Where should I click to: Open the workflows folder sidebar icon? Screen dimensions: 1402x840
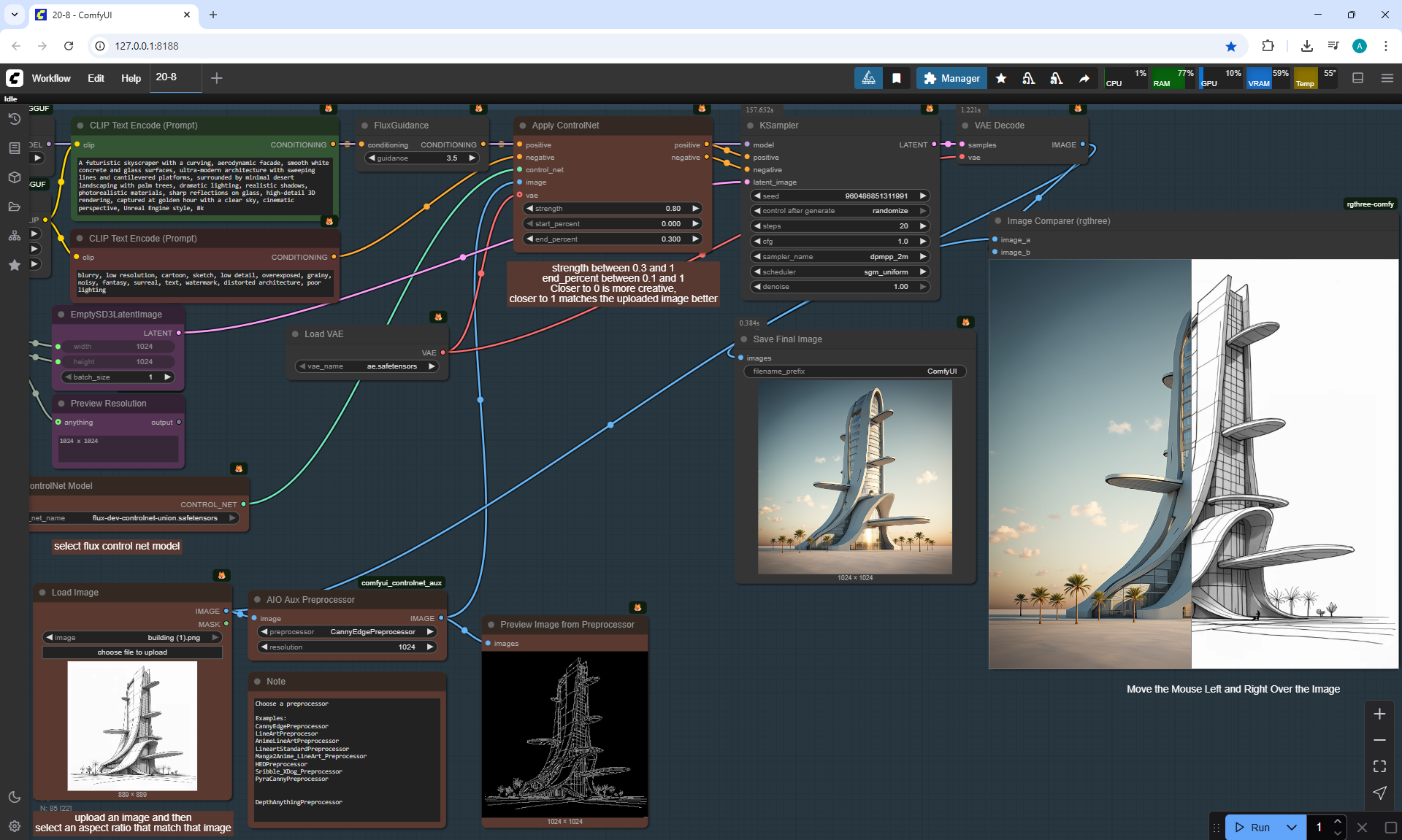[14, 207]
